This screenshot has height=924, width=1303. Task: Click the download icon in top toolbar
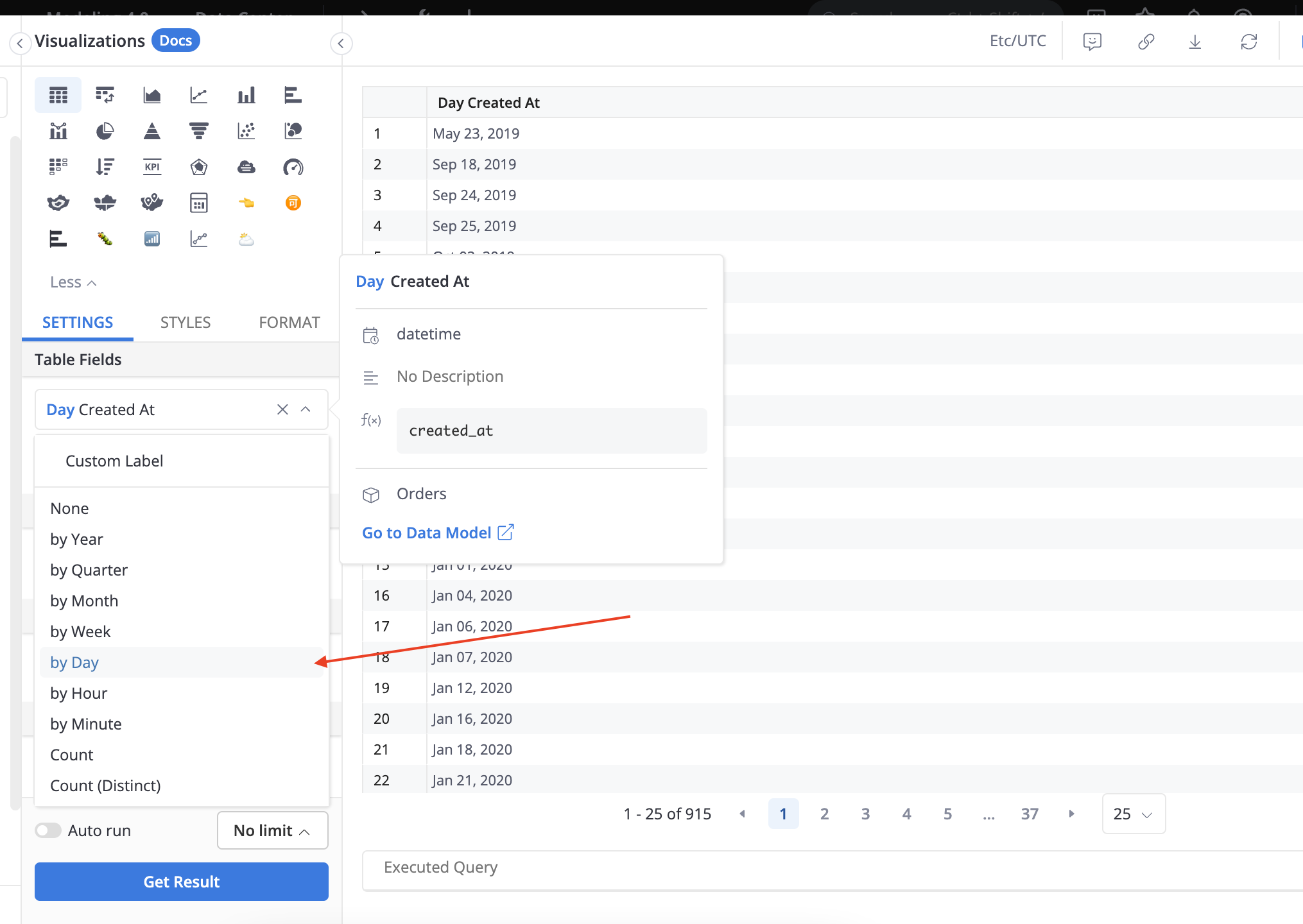pos(1195,42)
